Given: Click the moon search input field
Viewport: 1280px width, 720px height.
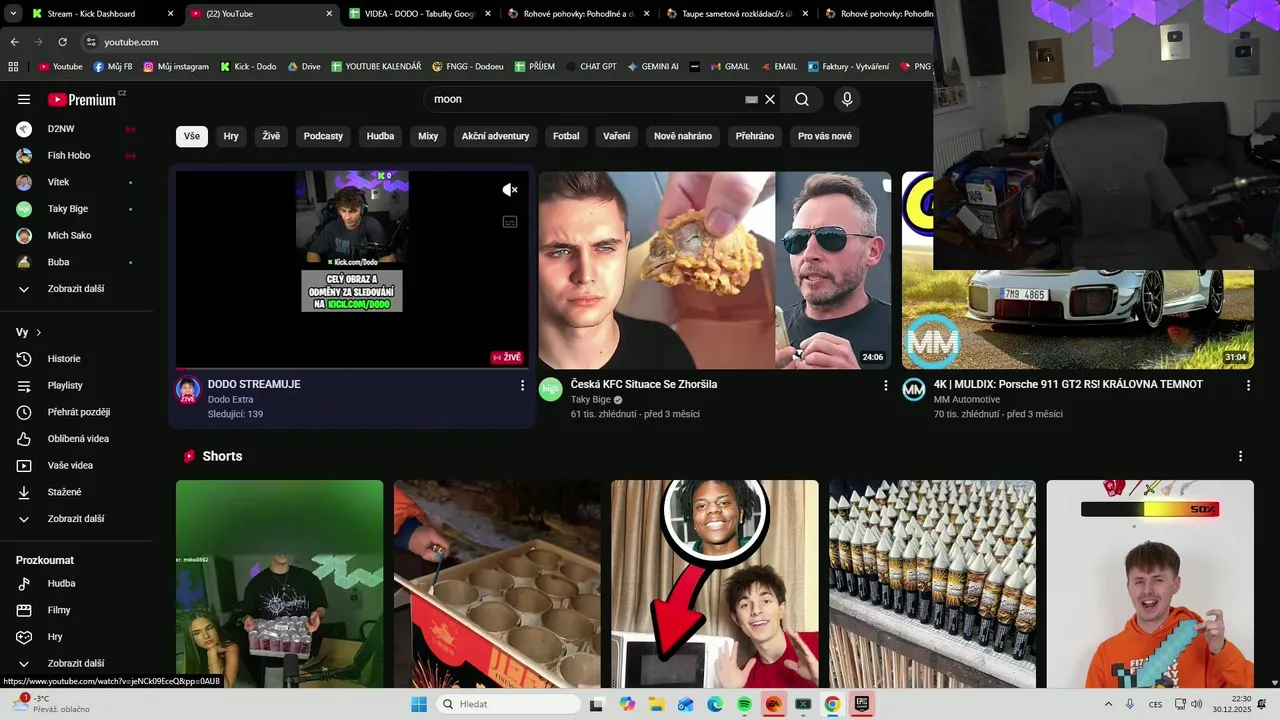Looking at the screenshot, I should click(x=585, y=99).
